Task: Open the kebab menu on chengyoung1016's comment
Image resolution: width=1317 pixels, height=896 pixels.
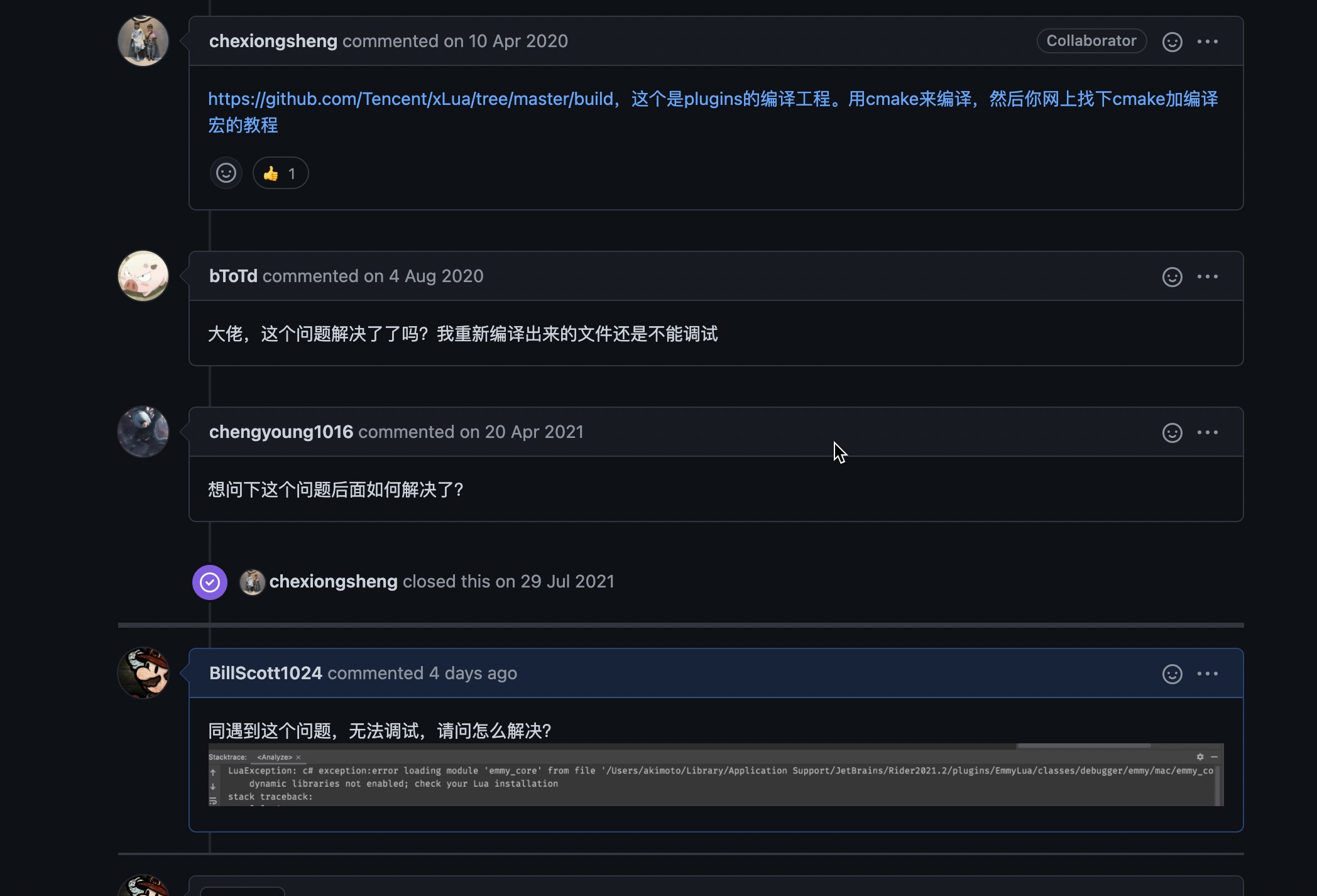Action: (x=1209, y=432)
